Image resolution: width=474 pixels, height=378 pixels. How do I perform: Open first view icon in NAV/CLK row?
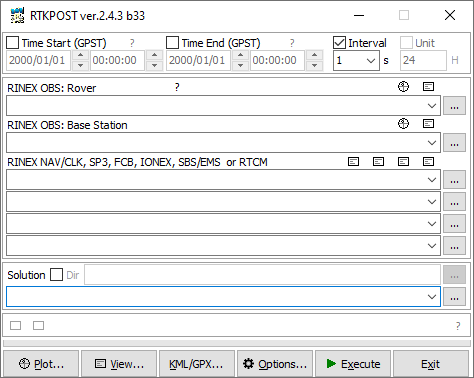point(353,162)
